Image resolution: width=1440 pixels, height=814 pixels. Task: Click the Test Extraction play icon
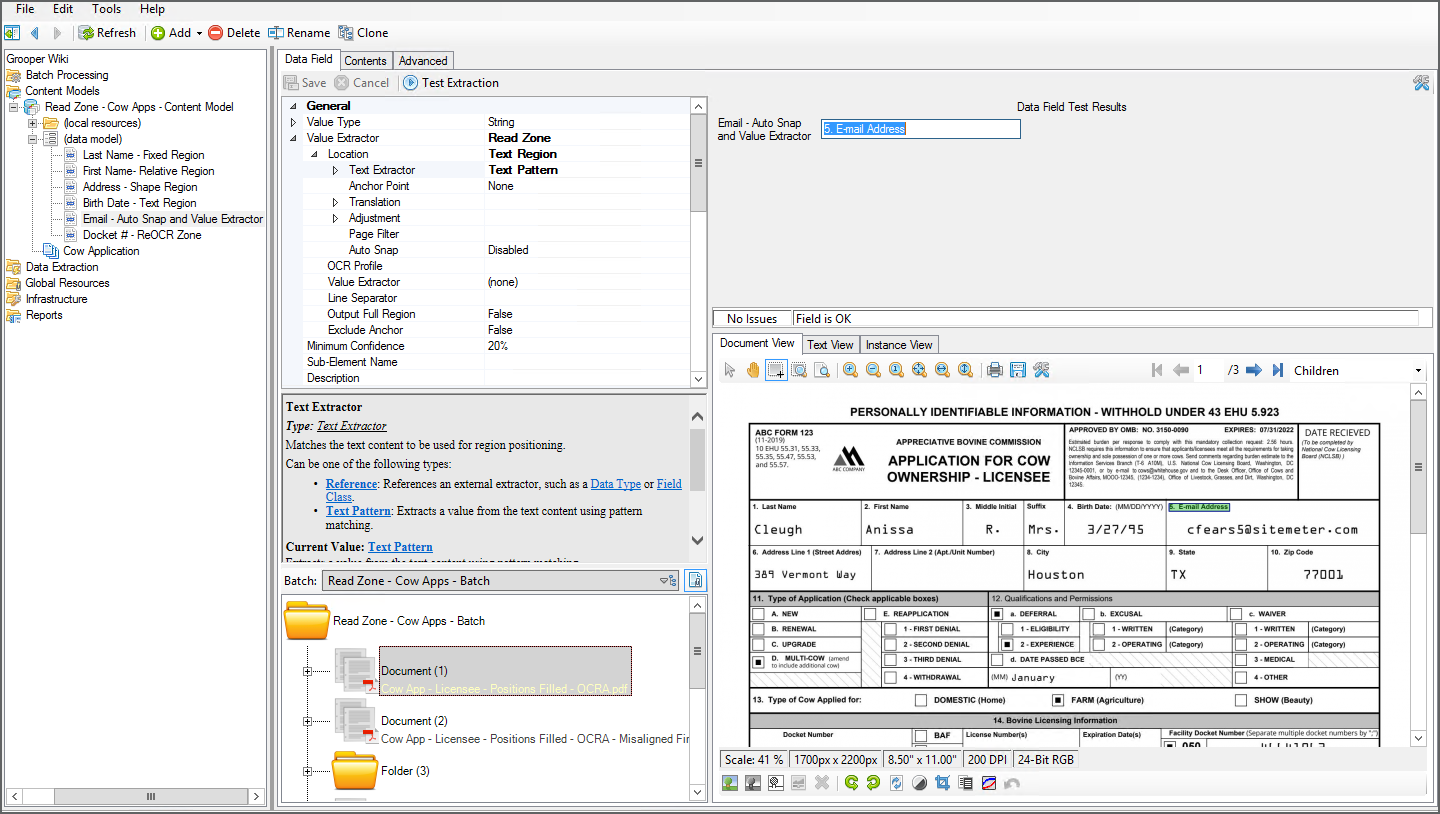click(x=411, y=83)
